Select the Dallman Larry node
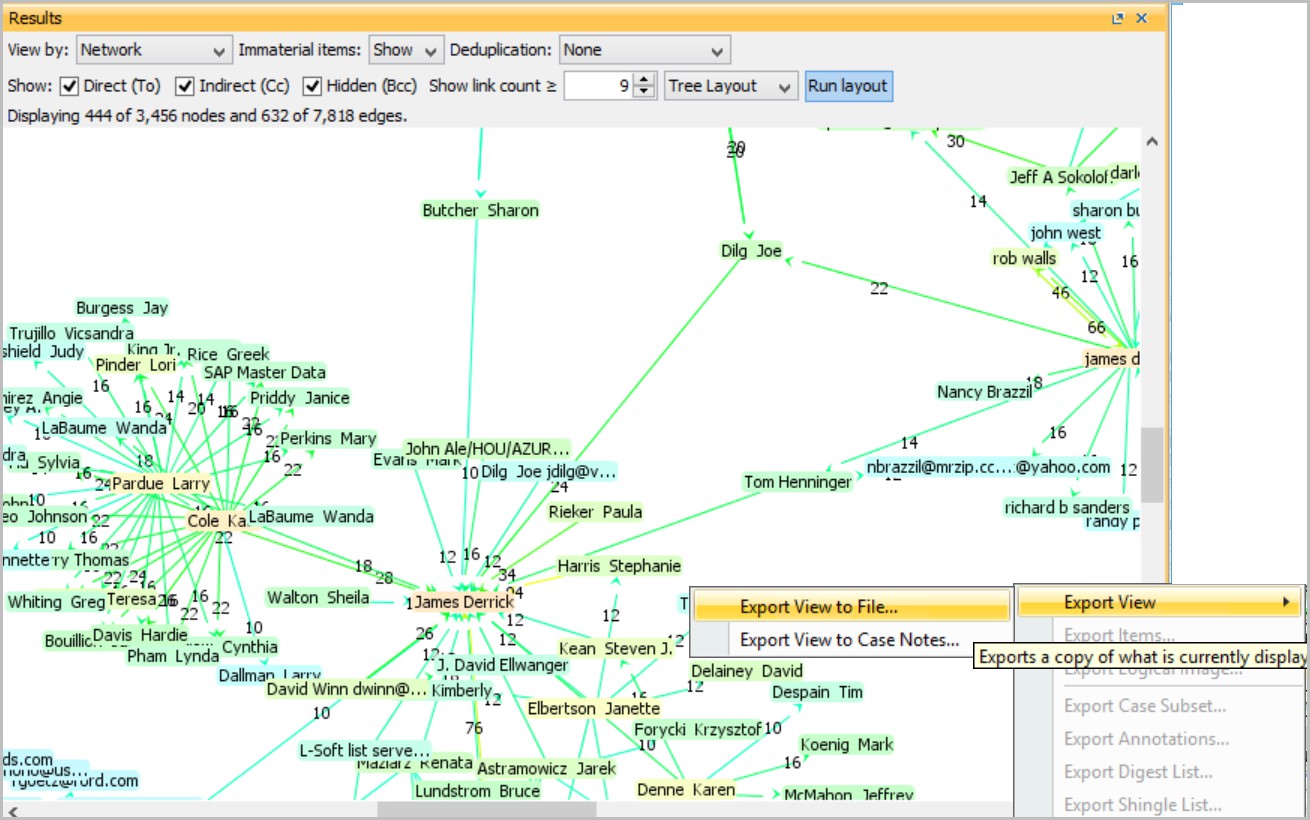The height and width of the screenshot is (820, 1310). pyautogui.click(x=270, y=676)
